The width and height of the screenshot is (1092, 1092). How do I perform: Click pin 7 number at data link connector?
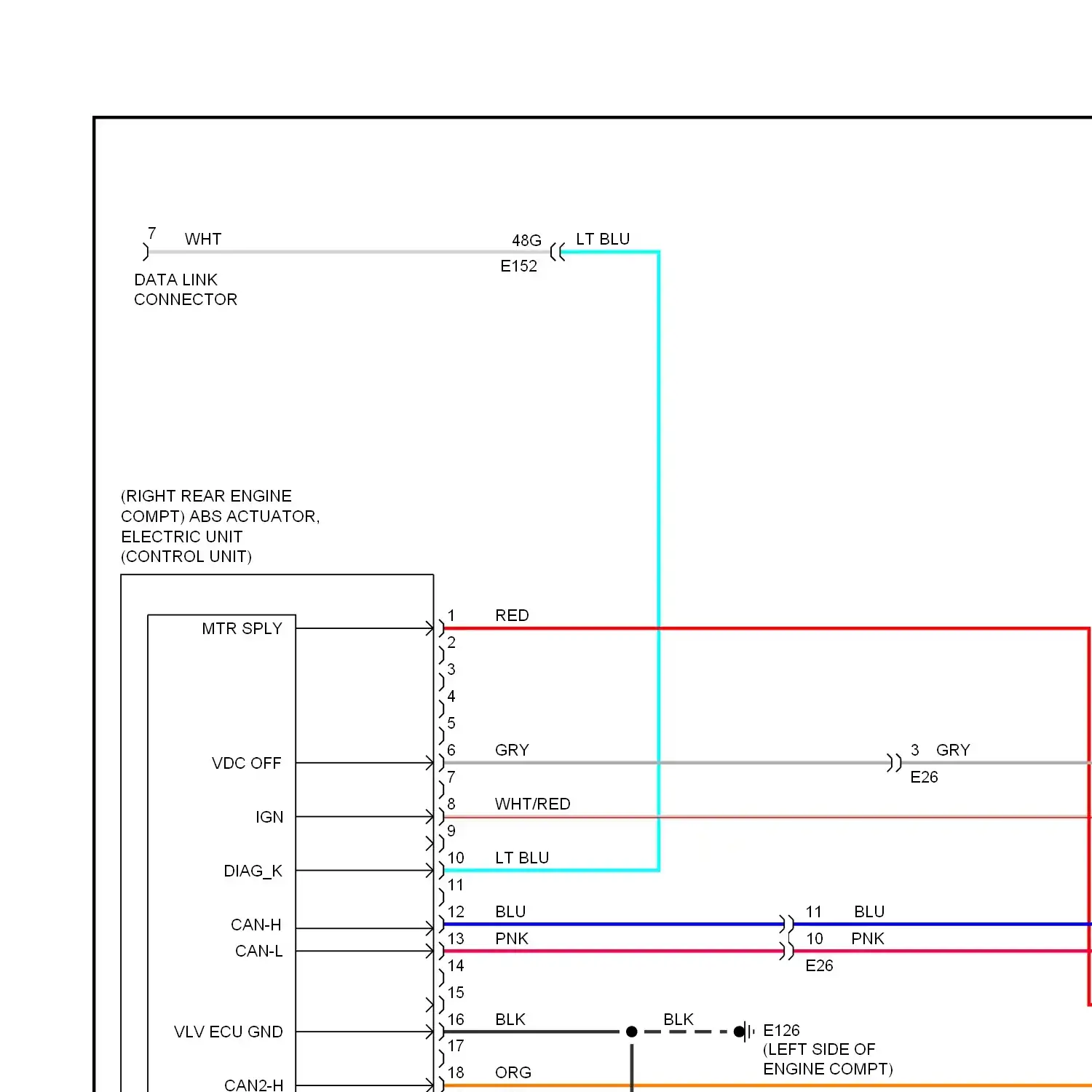point(151,233)
